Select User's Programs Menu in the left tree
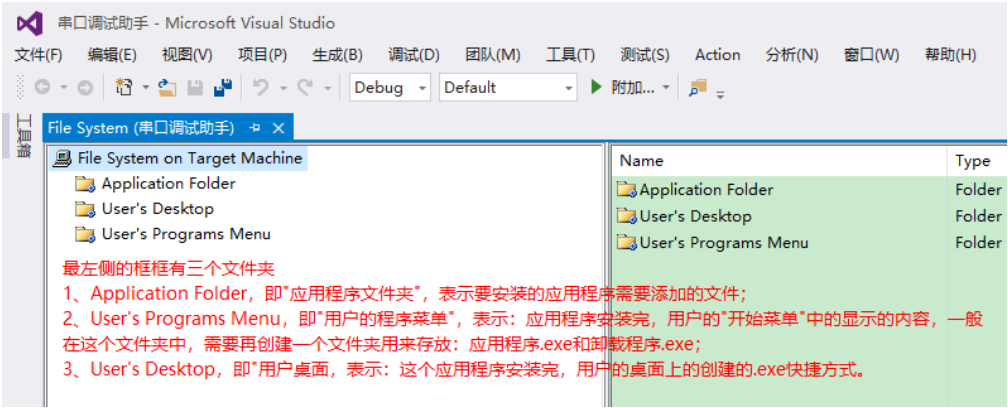 (186, 234)
